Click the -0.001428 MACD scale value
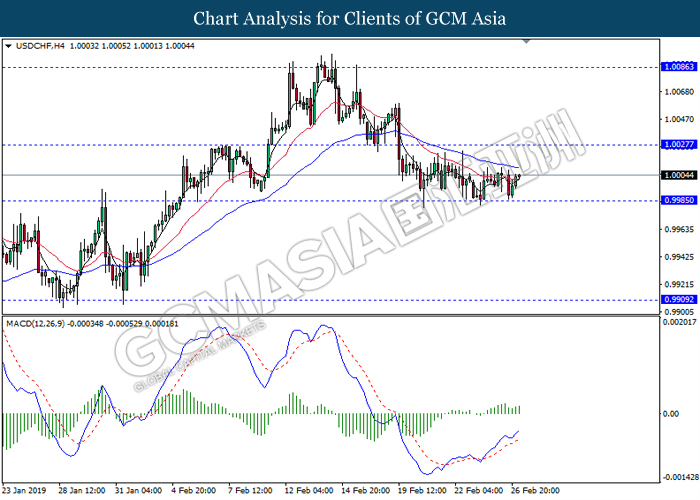Viewport: 700px width, 500px height. (680, 478)
